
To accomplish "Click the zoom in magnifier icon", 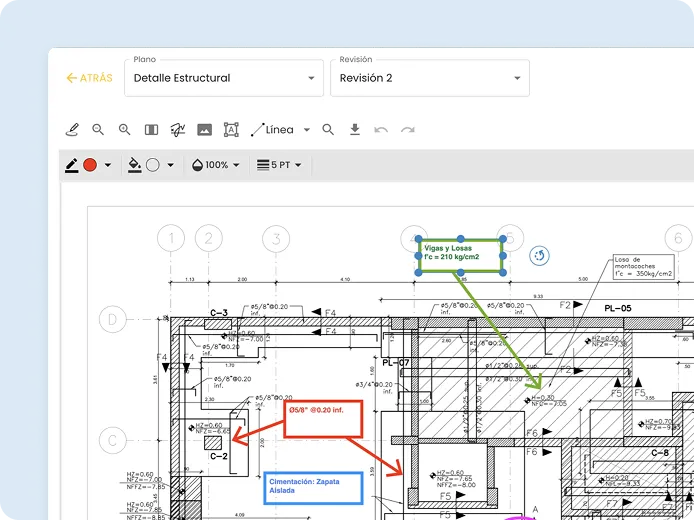I will [124, 129].
